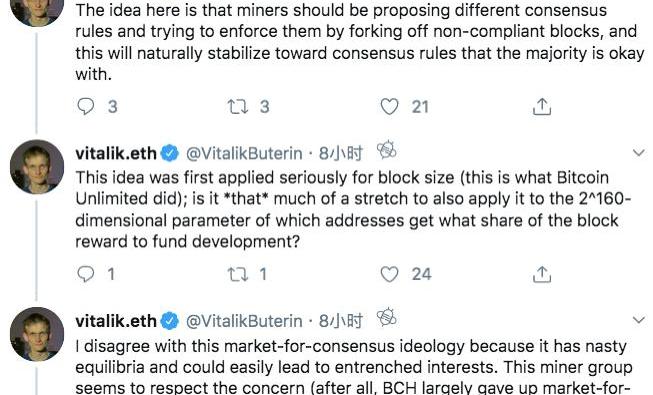Open @VitalikButerin handle on market-for-consensus tweet
Image resolution: width=653 pixels, height=395 pixels.
(x=244, y=321)
